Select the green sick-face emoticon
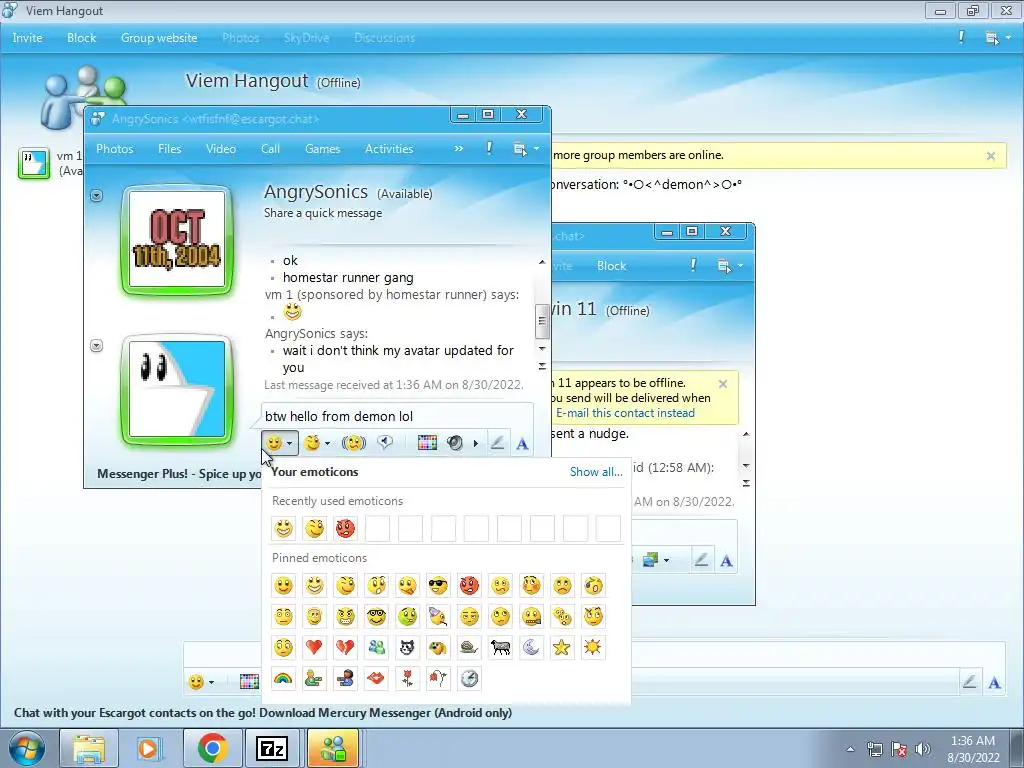The width and height of the screenshot is (1024, 768). (x=408, y=616)
